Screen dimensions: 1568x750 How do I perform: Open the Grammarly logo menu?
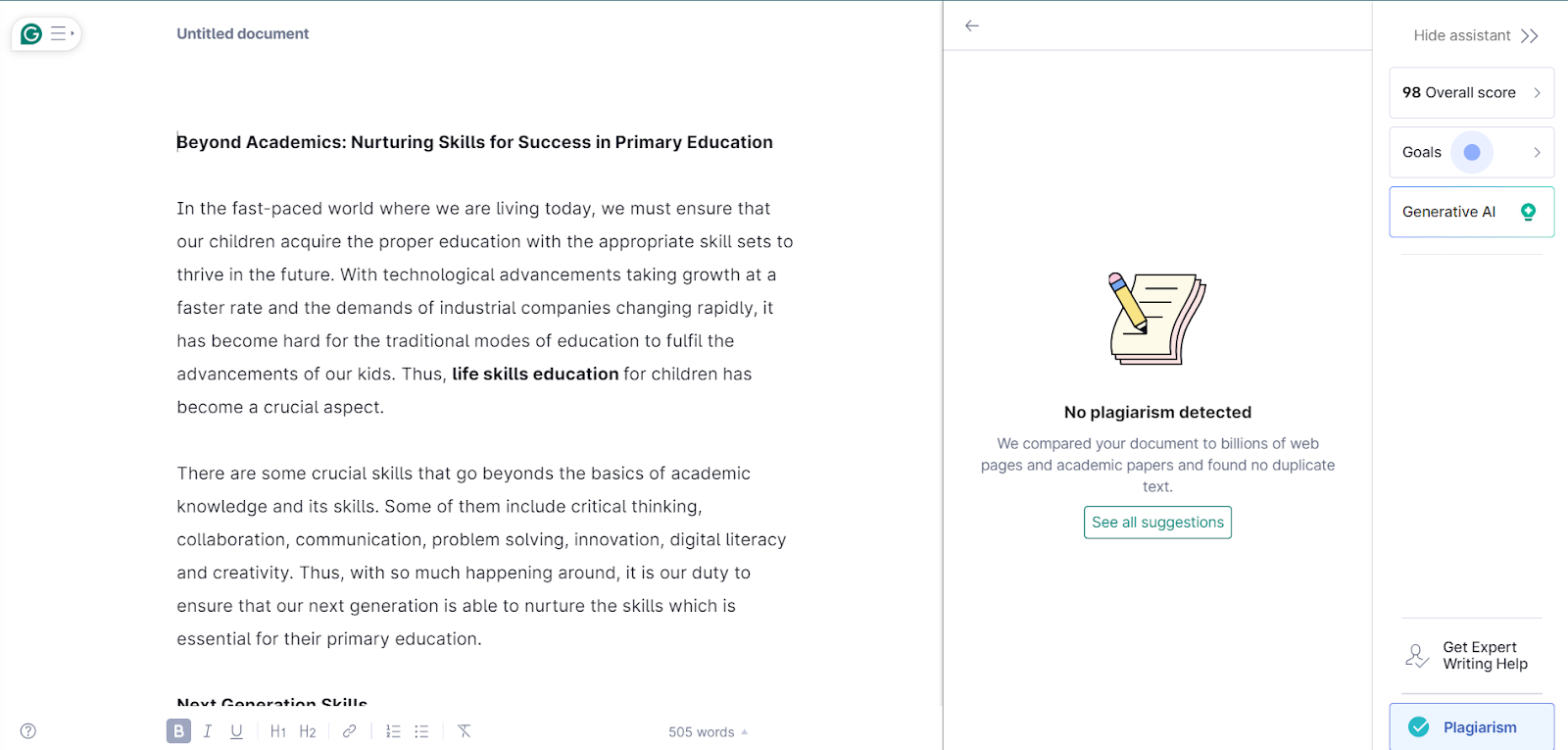click(x=32, y=33)
